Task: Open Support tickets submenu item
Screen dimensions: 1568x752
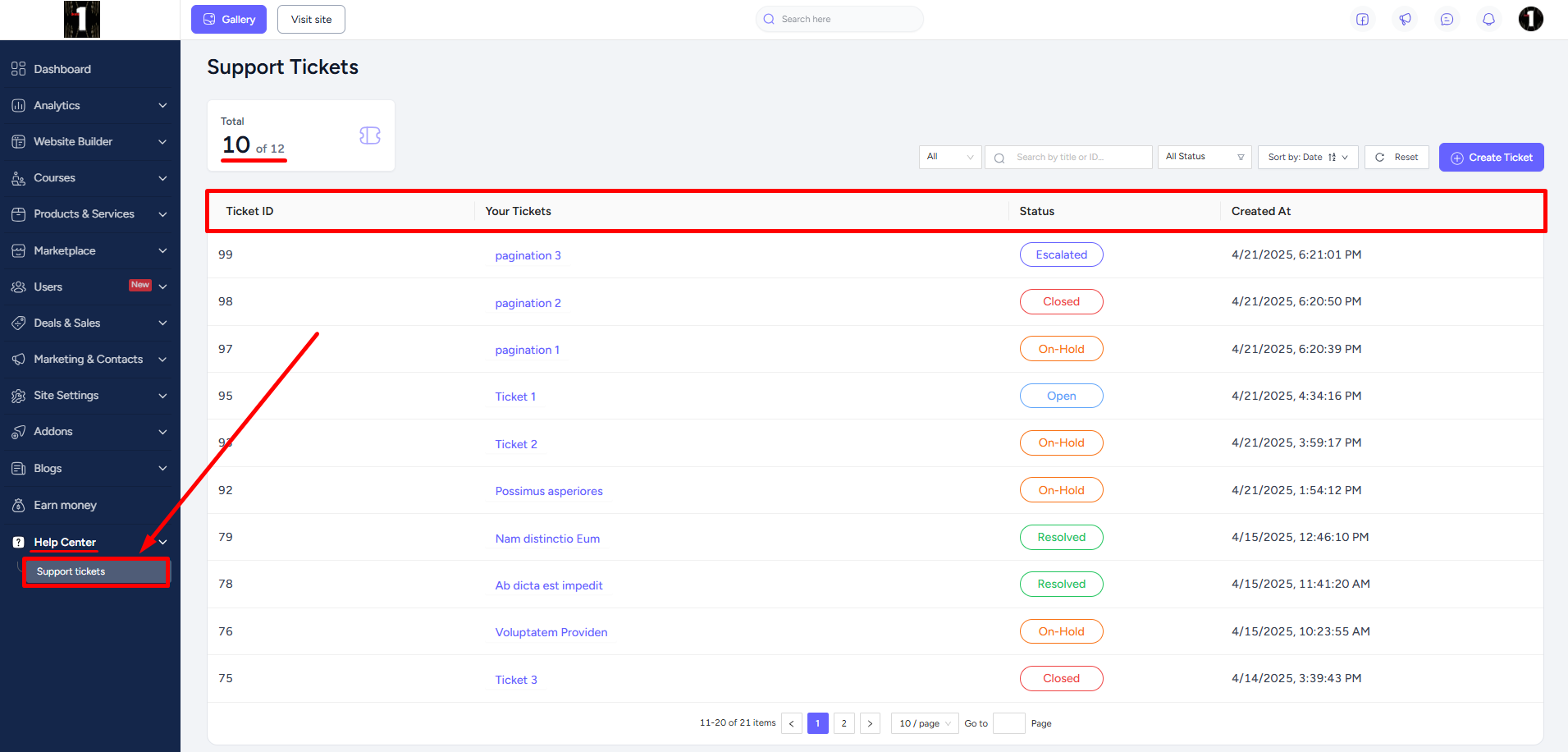Action: coord(95,571)
